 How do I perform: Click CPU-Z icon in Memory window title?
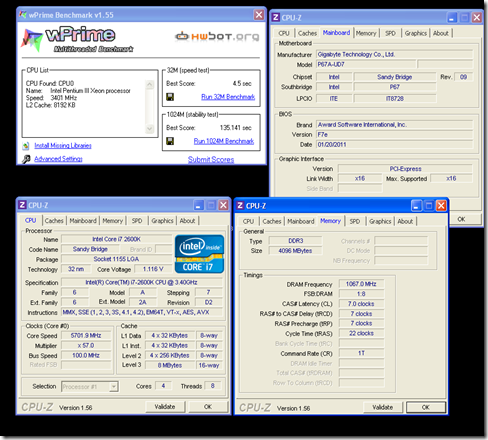[x=240, y=205]
